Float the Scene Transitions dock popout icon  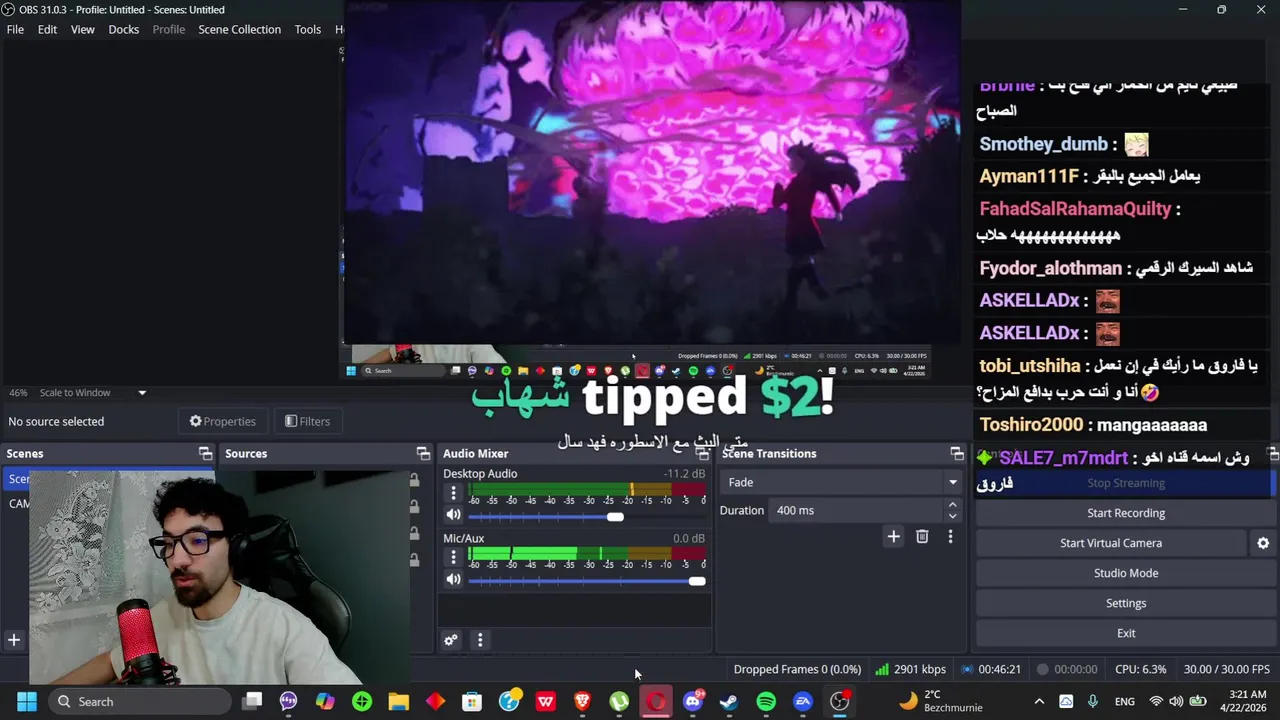click(x=957, y=453)
